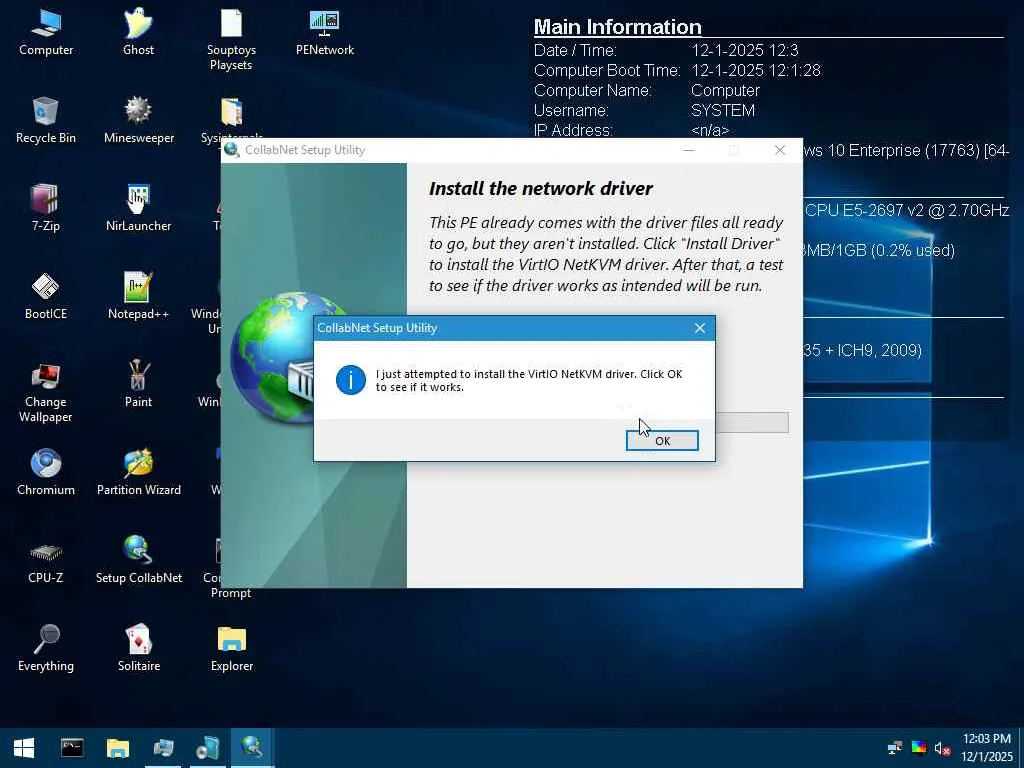Launch Minesweeper from the desktop
Viewport: 1024px width, 768px height.
(x=138, y=120)
